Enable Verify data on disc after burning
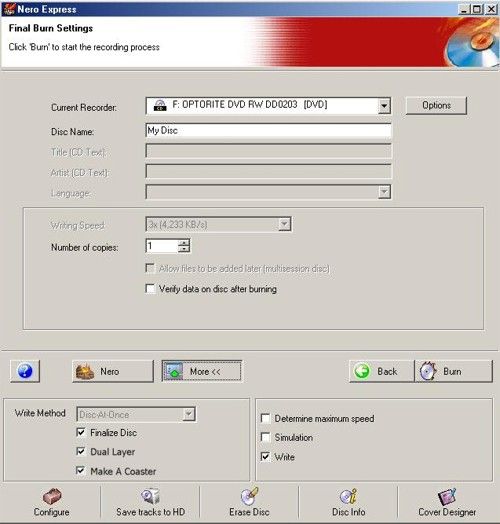 [150, 289]
